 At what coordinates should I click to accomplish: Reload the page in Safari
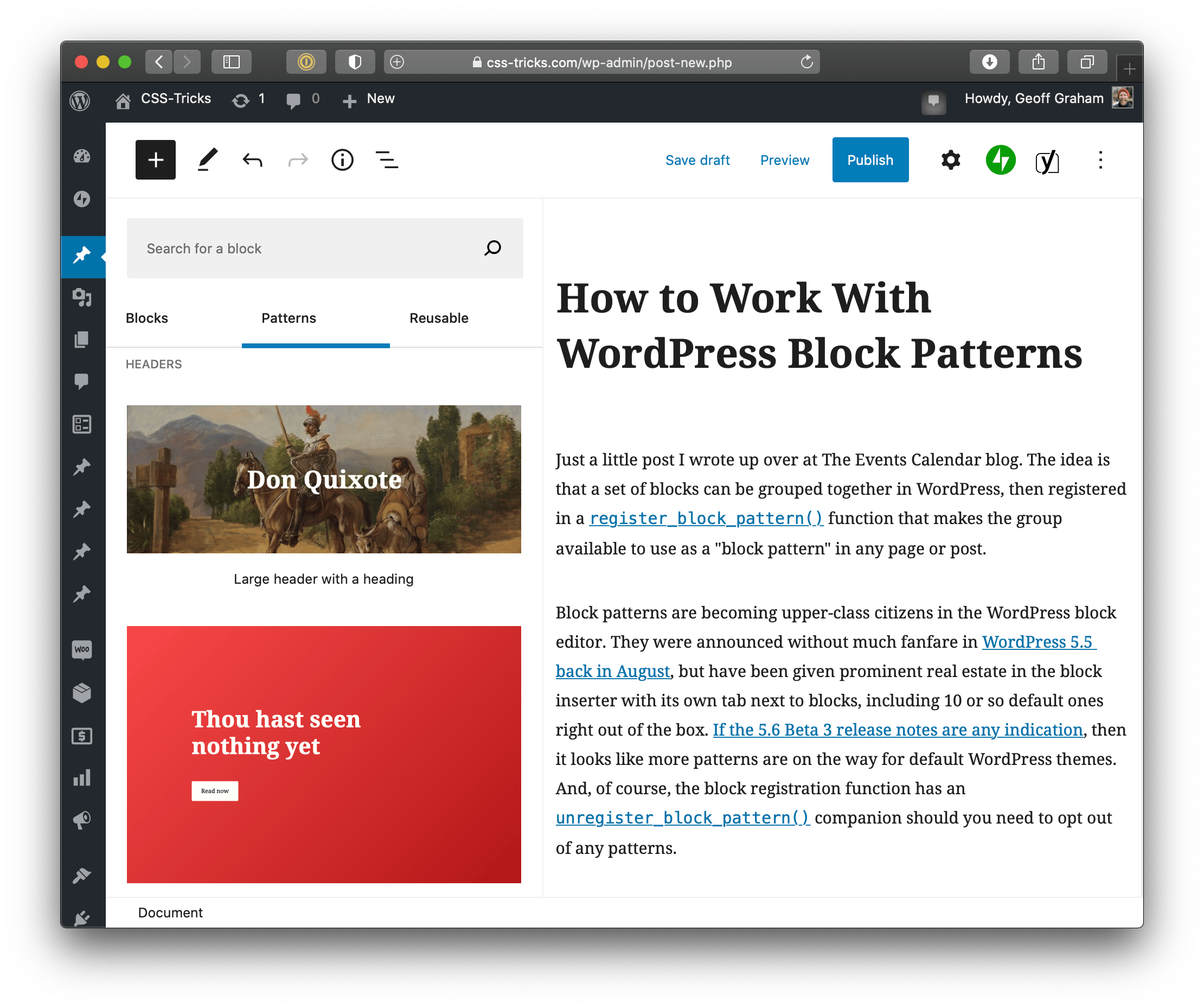pos(806,62)
